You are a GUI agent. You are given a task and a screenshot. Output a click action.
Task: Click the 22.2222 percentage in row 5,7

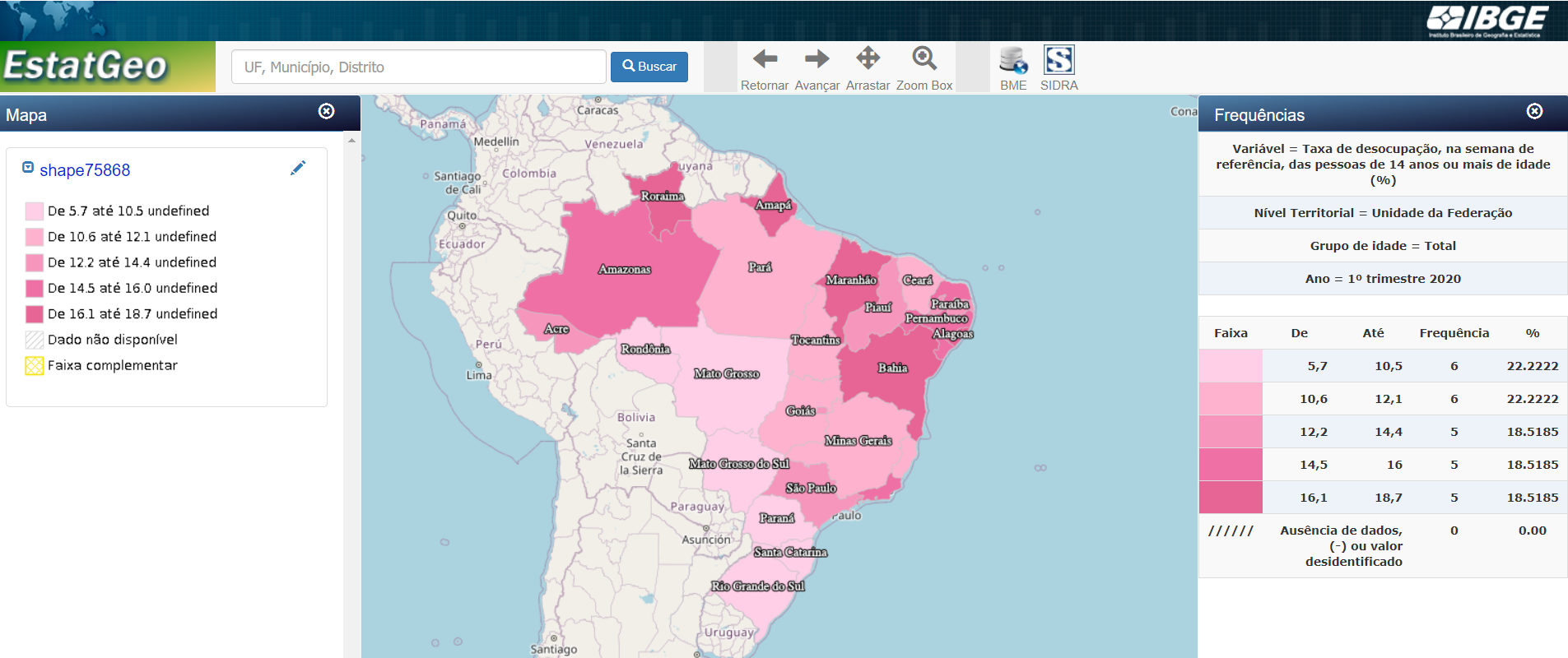[1533, 366]
